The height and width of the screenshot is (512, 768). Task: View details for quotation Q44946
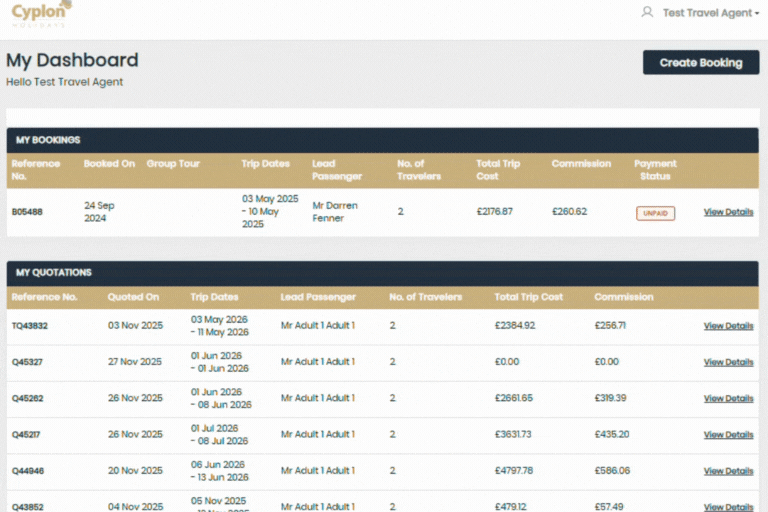[728, 471]
